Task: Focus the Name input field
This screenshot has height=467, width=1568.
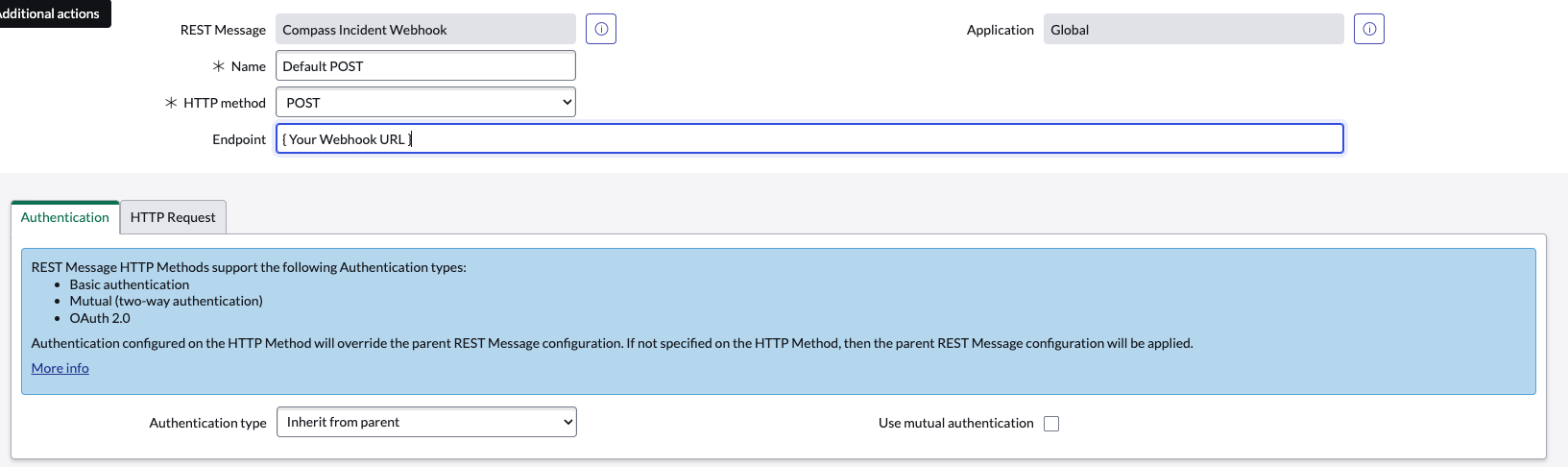Action: (425, 65)
